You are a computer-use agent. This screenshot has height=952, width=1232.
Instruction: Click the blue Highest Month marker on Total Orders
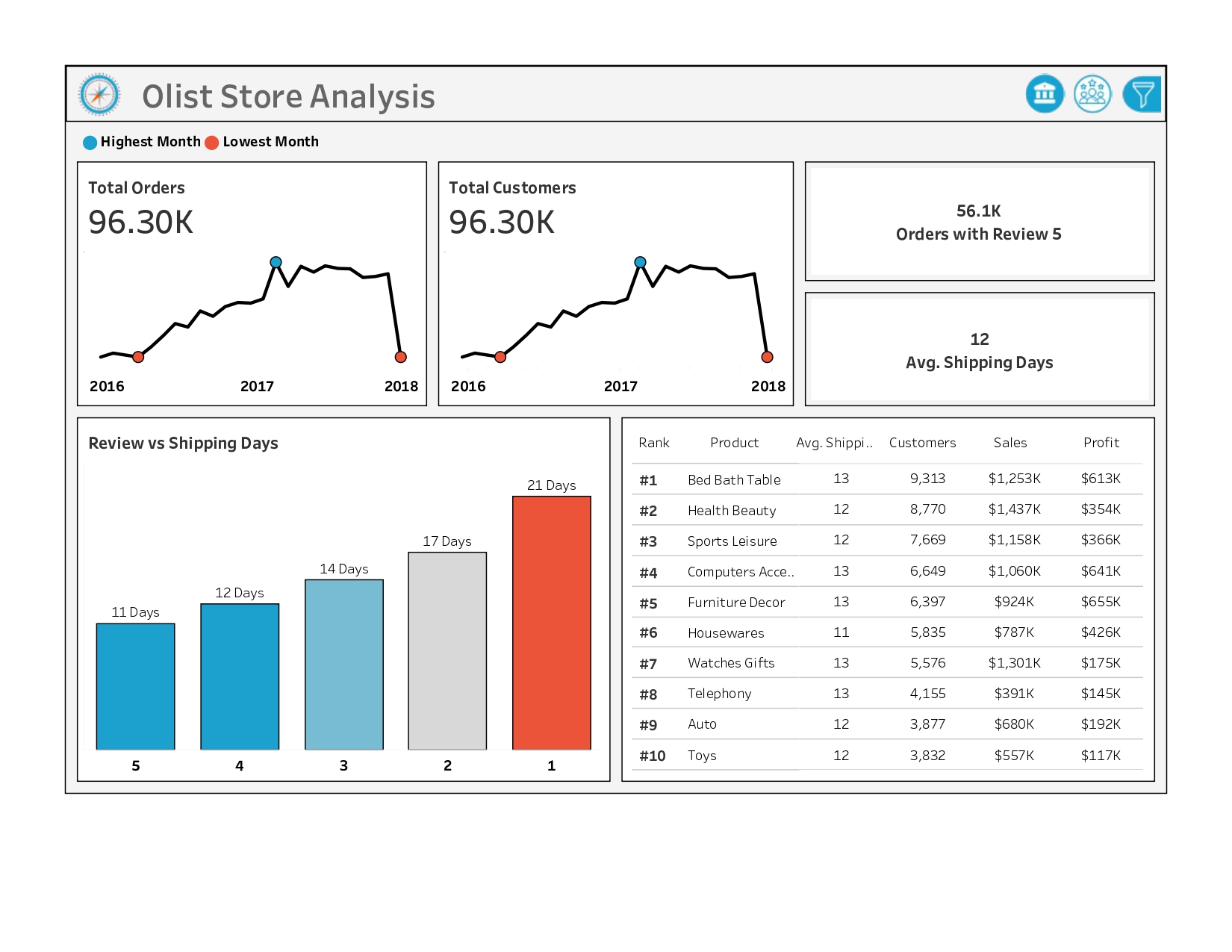coord(276,261)
